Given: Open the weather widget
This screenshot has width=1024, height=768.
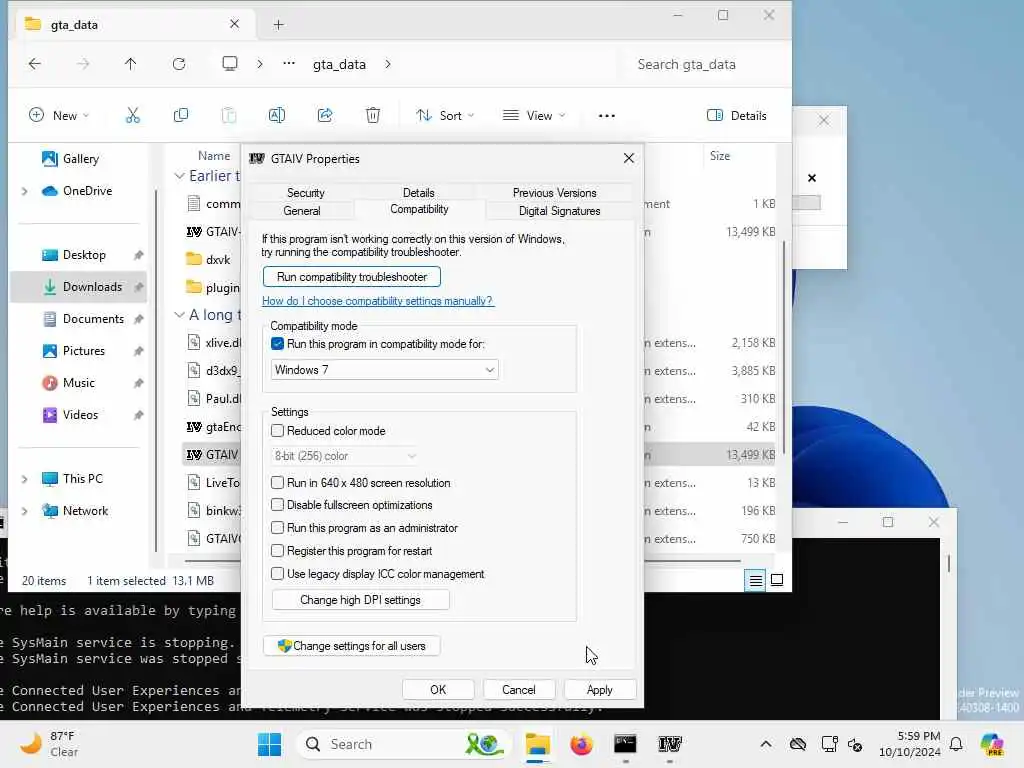Looking at the screenshot, I should (49, 744).
